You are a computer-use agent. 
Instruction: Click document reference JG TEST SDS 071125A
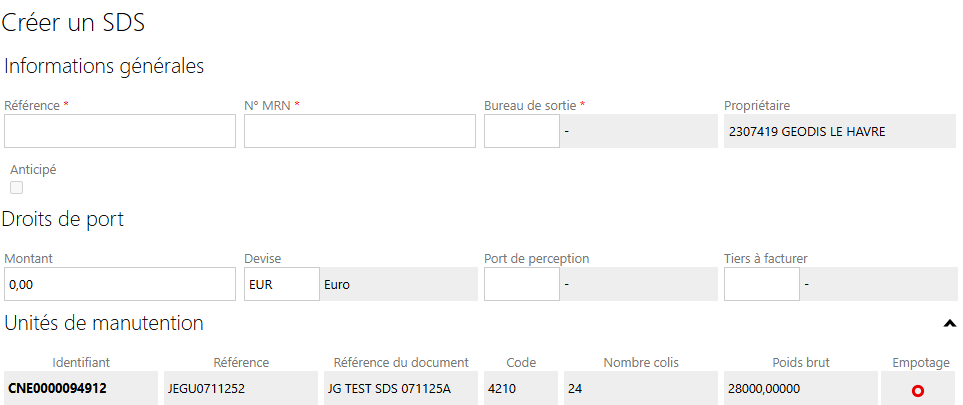pyautogui.click(x=388, y=388)
